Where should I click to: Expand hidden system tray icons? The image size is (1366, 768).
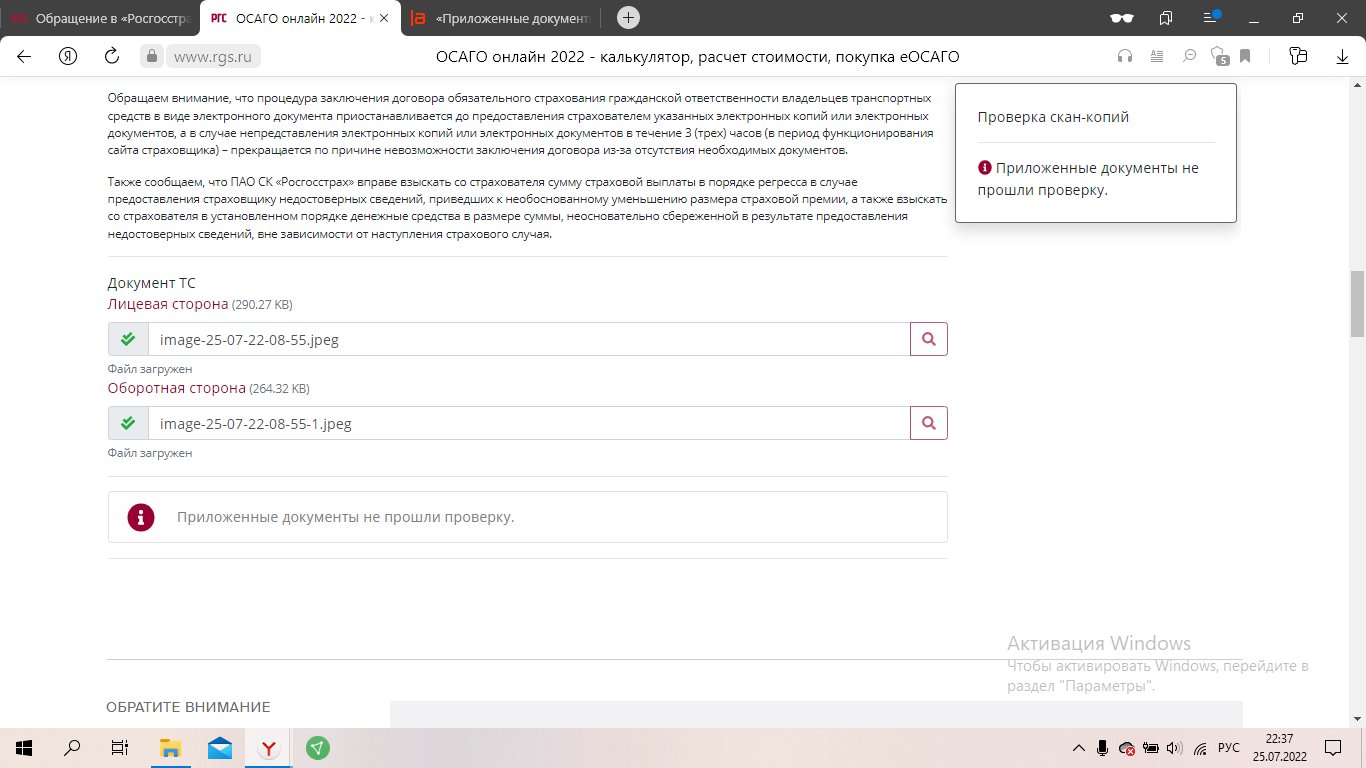pyautogui.click(x=1078, y=747)
